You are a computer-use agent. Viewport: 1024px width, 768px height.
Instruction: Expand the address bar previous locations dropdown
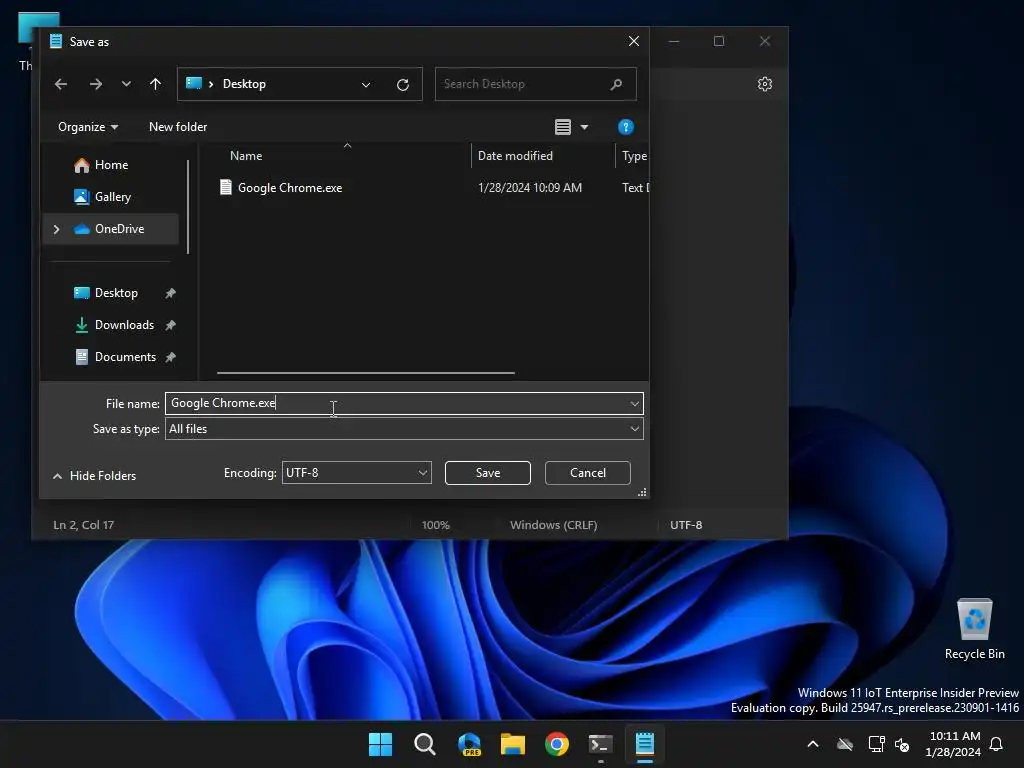366,84
